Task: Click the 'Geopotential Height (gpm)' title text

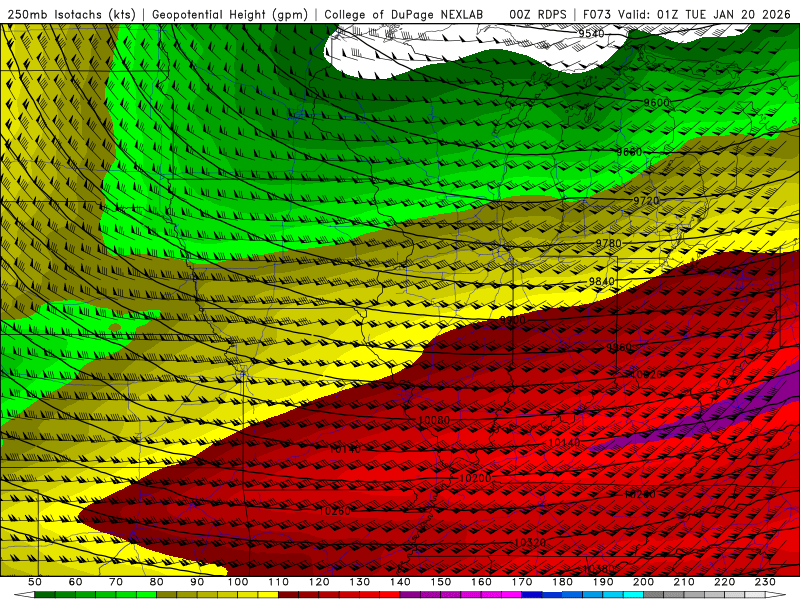Action: click(230, 15)
